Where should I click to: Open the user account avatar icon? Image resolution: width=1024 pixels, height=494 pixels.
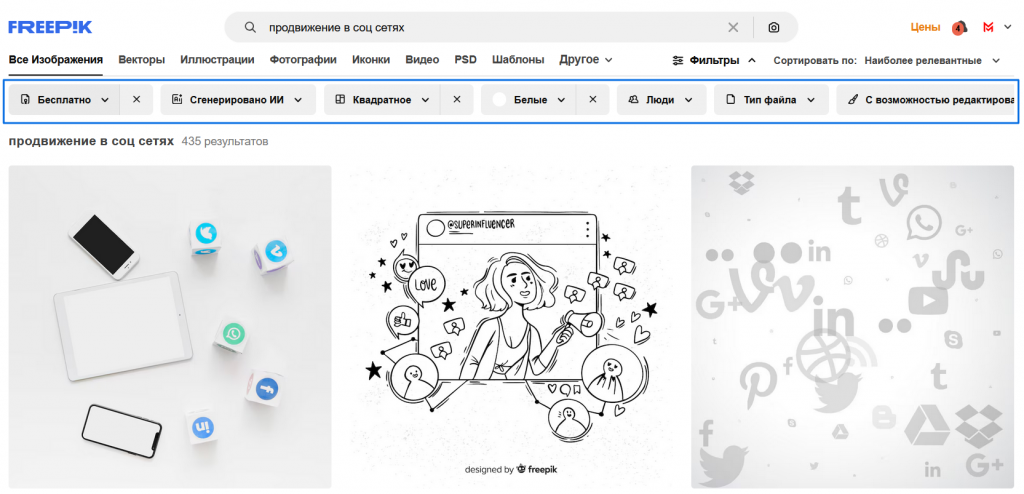(x=989, y=27)
